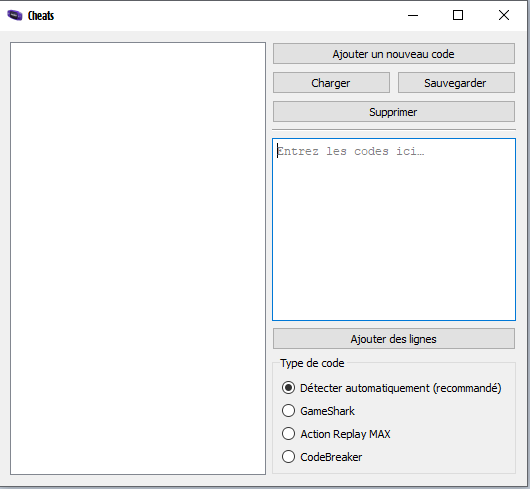Screen dimensions: 530x489
Task: Load cheats with the Charger button
Action: [331, 83]
